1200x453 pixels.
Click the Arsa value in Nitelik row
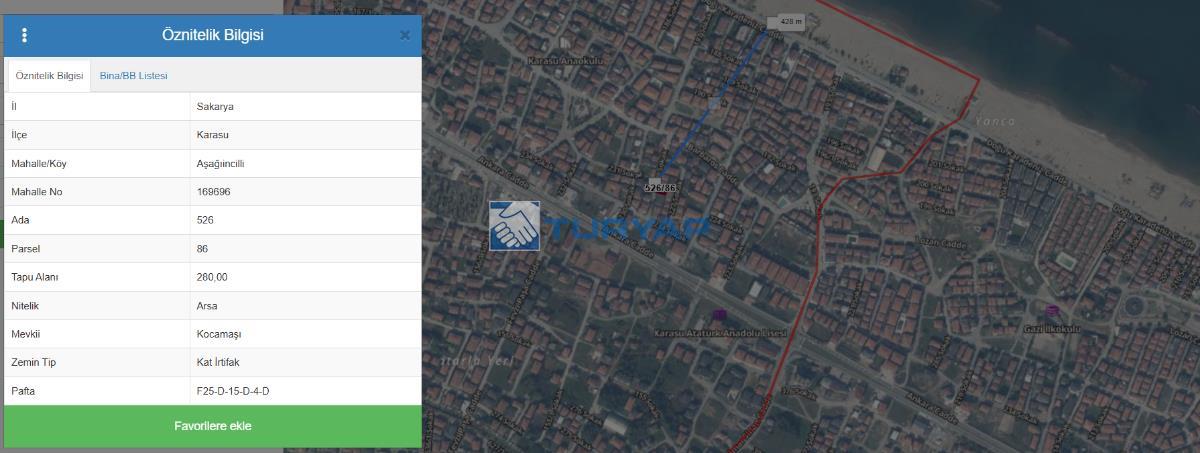pos(207,305)
